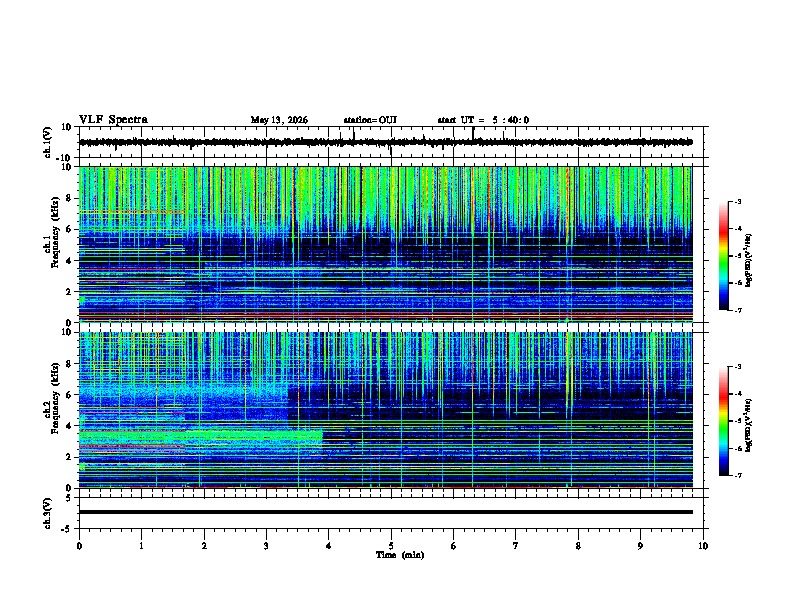Select the May 13, 2026 date label
This screenshot has width=792, height=612.
tap(279, 120)
